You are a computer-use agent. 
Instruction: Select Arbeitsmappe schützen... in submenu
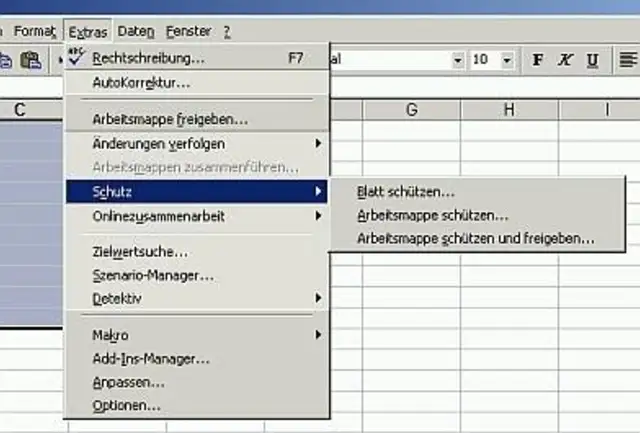(x=477, y=215)
